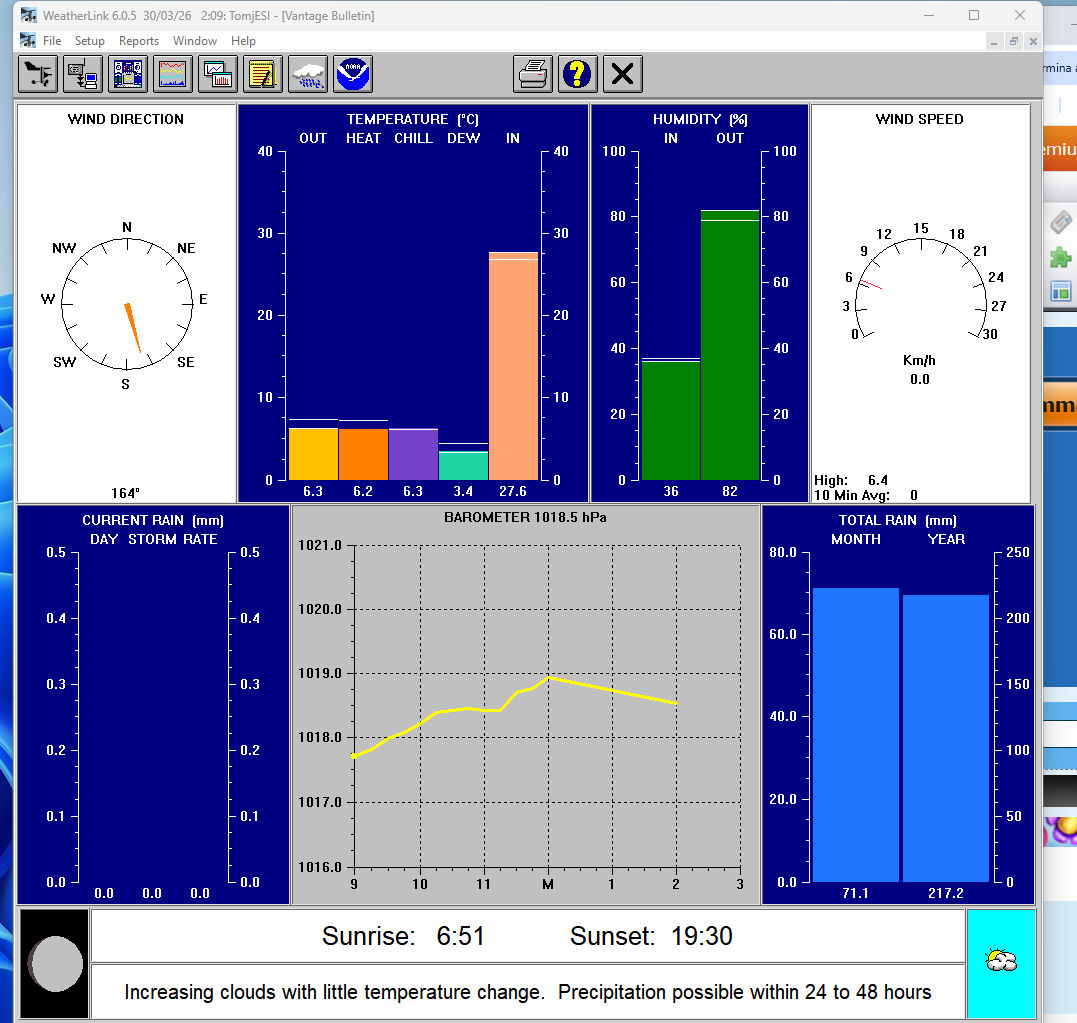
Task: Open the File menu
Action: click(x=52, y=41)
